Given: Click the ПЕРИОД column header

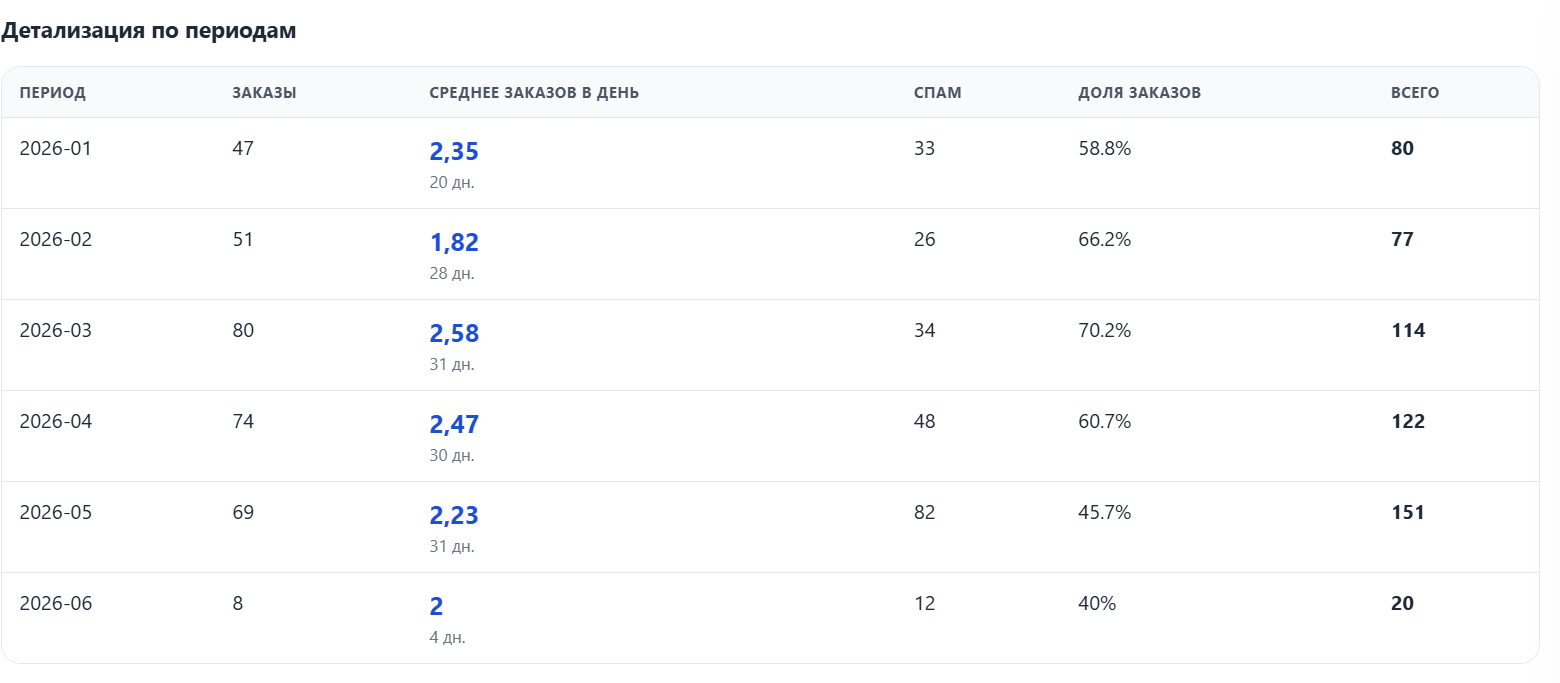Looking at the screenshot, I should tap(53, 93).
